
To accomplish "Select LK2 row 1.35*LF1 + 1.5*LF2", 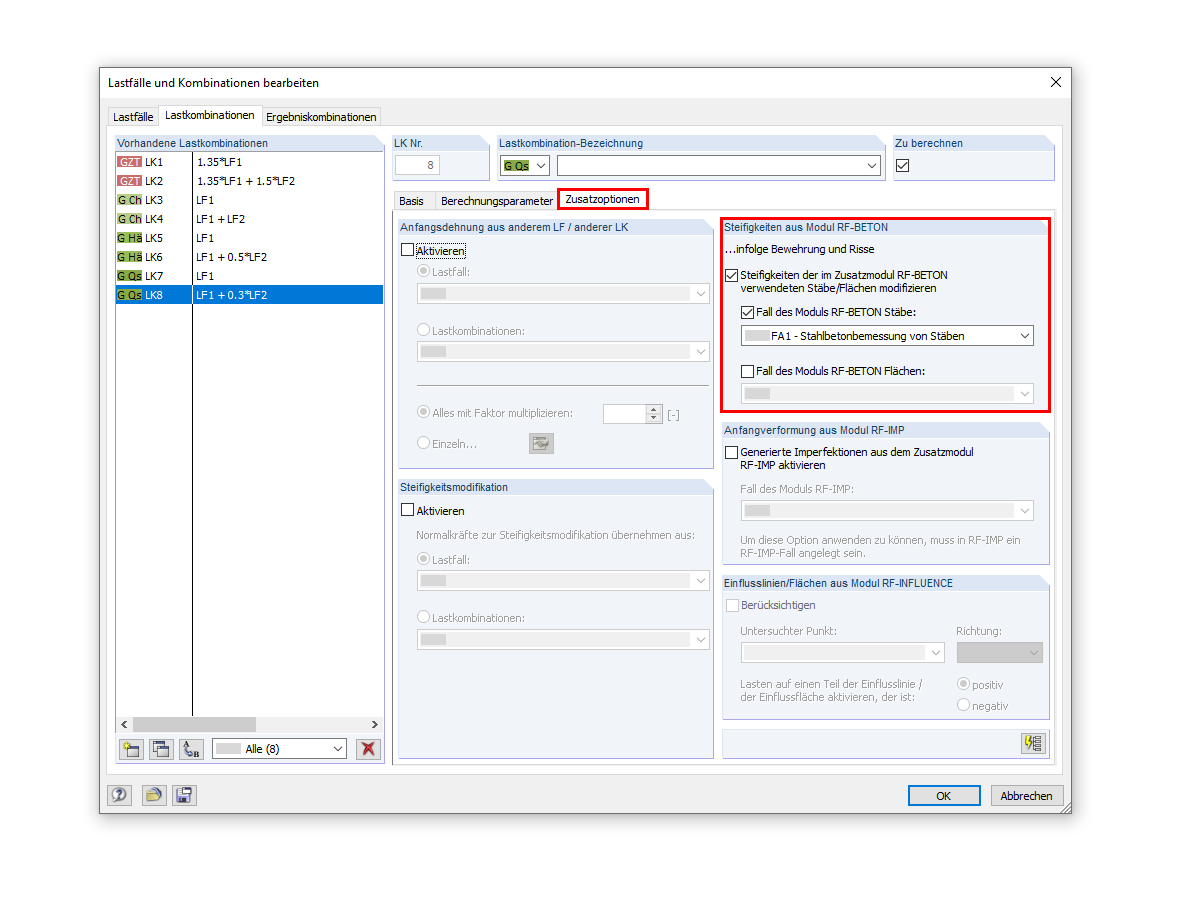I will [249, 180].
